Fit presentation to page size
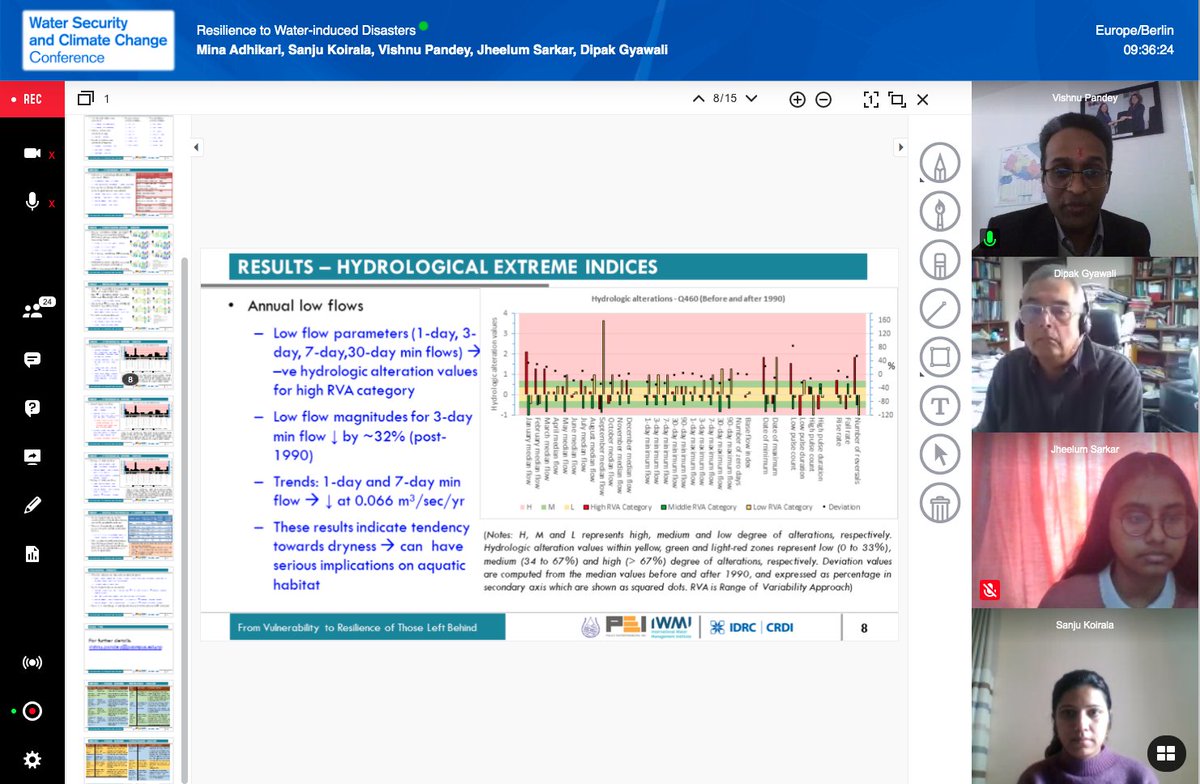The image size is (1200, 784). coord(871,99)
